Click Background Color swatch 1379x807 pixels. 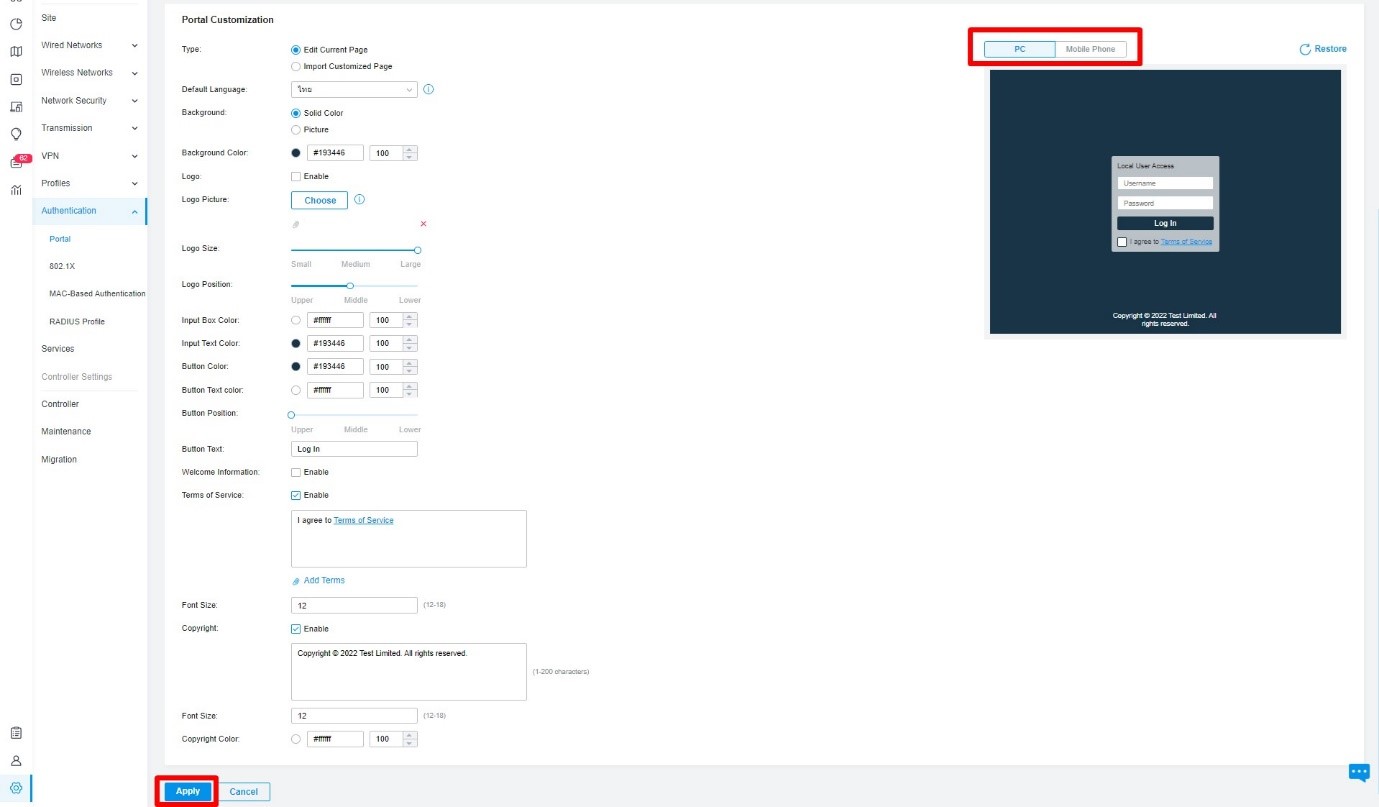coord(296,153)
